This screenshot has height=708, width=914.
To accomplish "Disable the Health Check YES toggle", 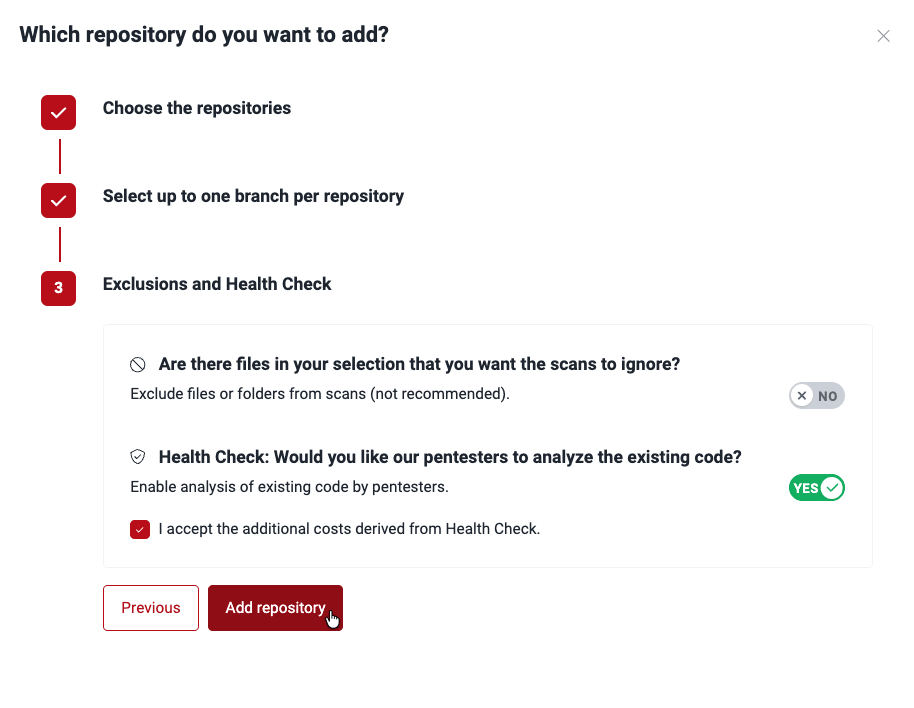I will point(817,488).
